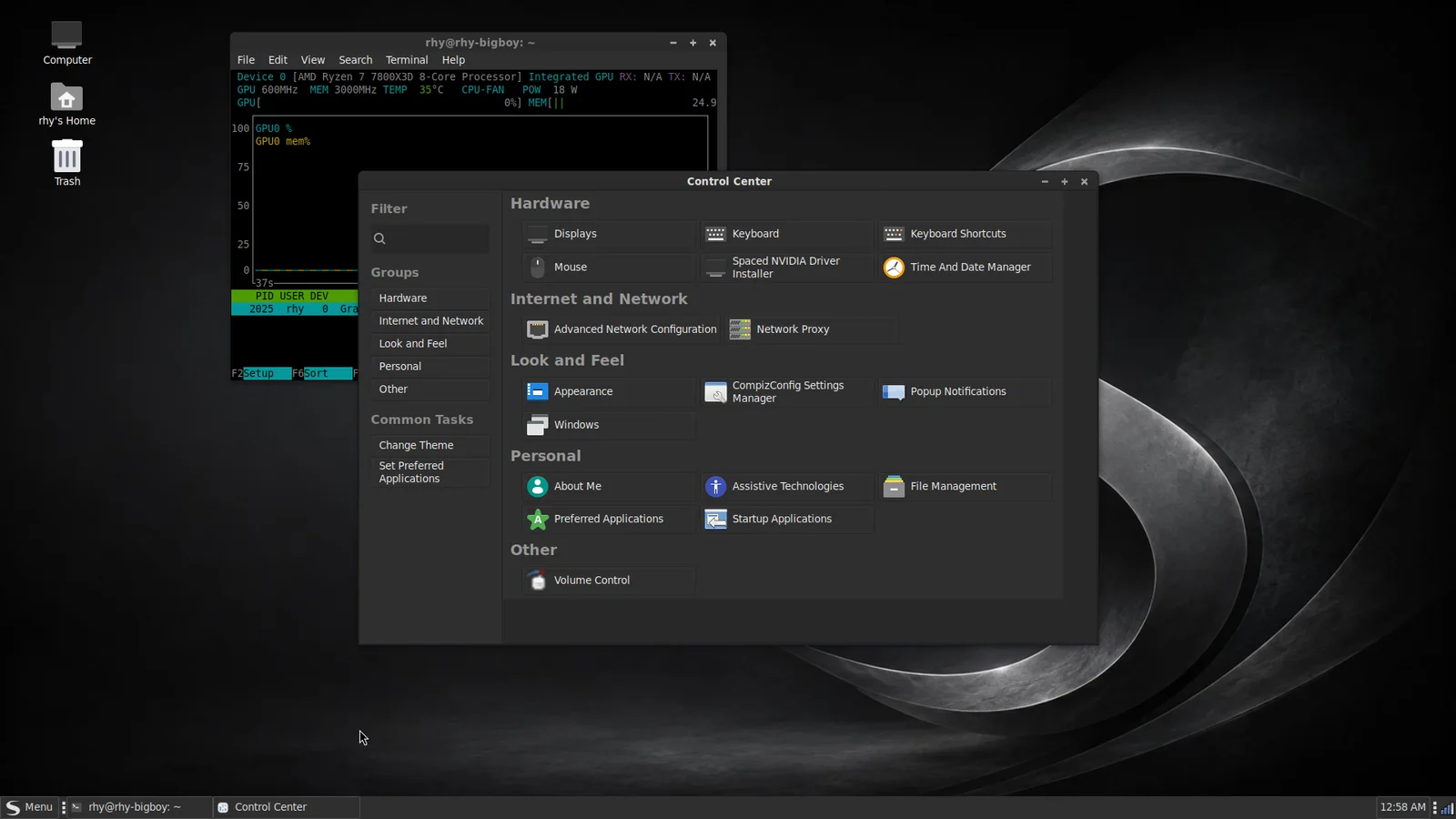This screenshot has height=819, width=1456.
Task: Select the Hardware group in sidebar
Action: 430,298
